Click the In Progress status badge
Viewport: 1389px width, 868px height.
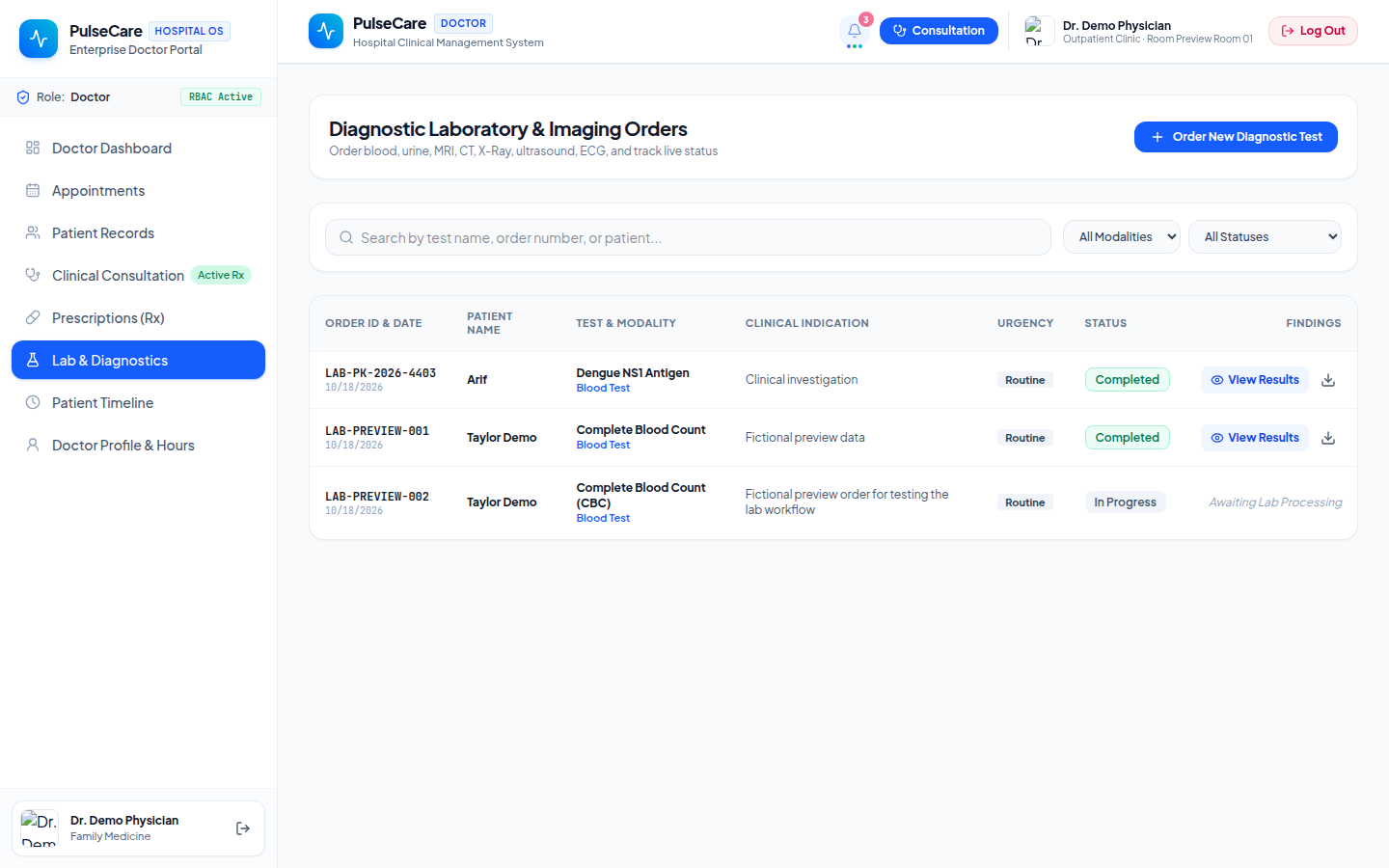[x=1125, y=502]
